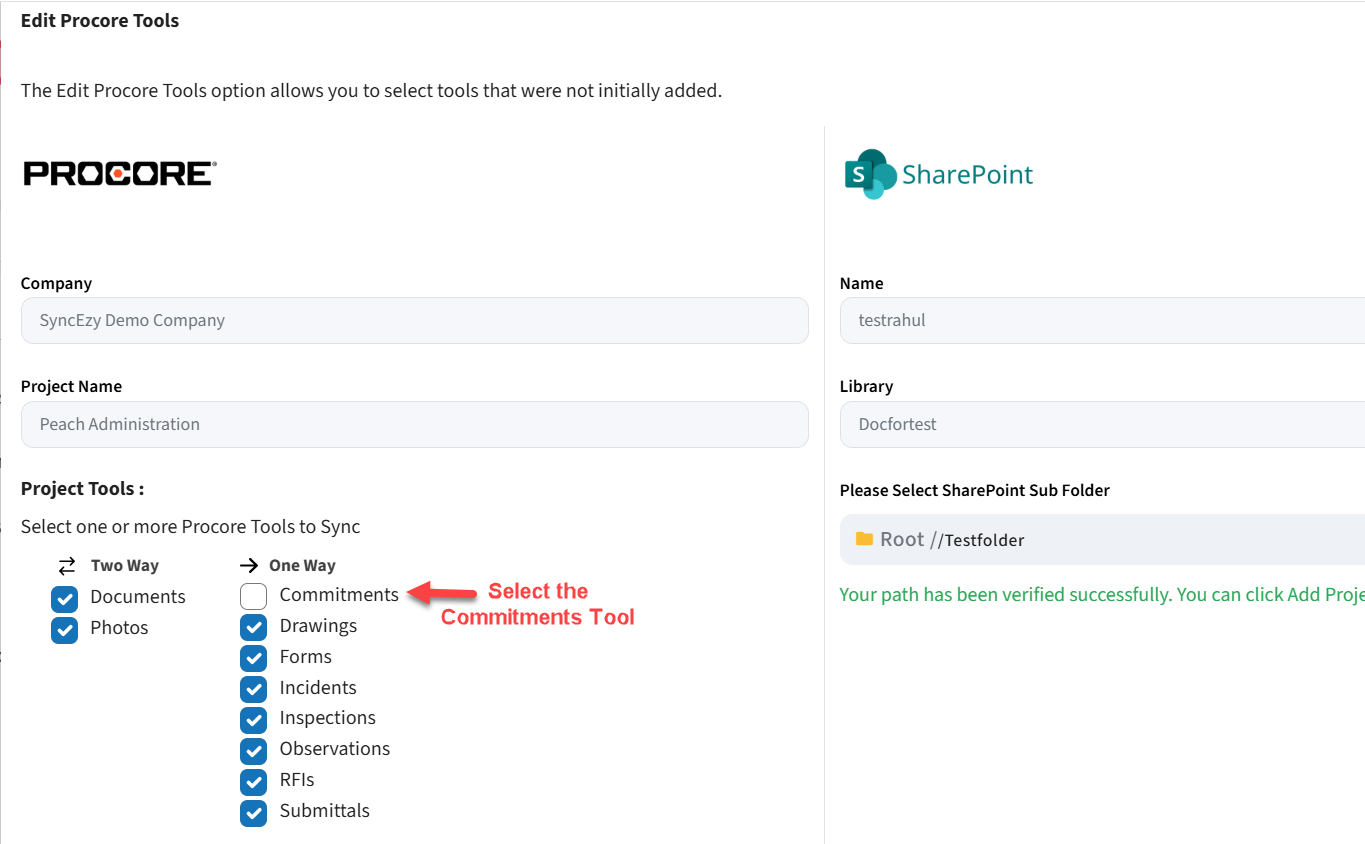Screen dimensions: 1365x844
Task: Select the Testfolder path in sub folder
Action: tap(984, 540)
